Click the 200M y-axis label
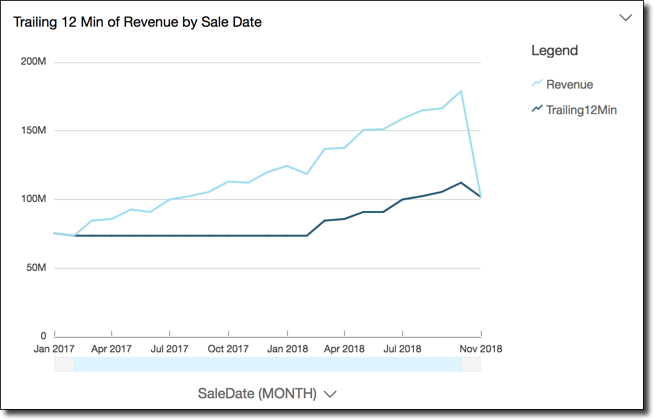The width and height of the screenshot is (654, 420). tap(34, 62)
